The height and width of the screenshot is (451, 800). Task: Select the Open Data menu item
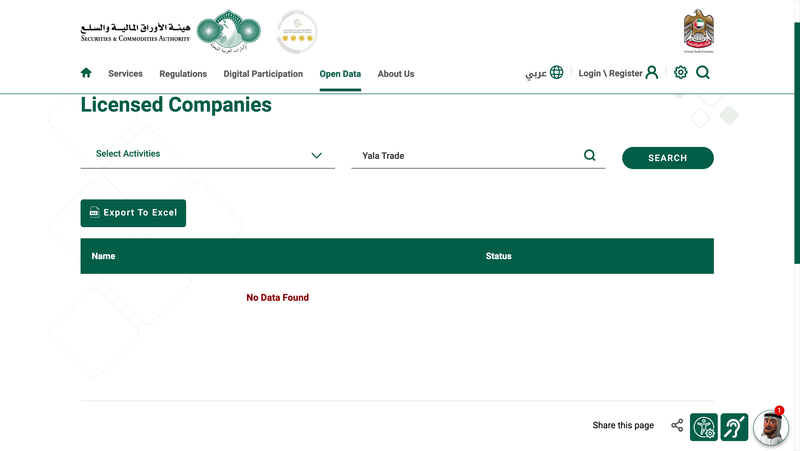click(x=340, y=73)
